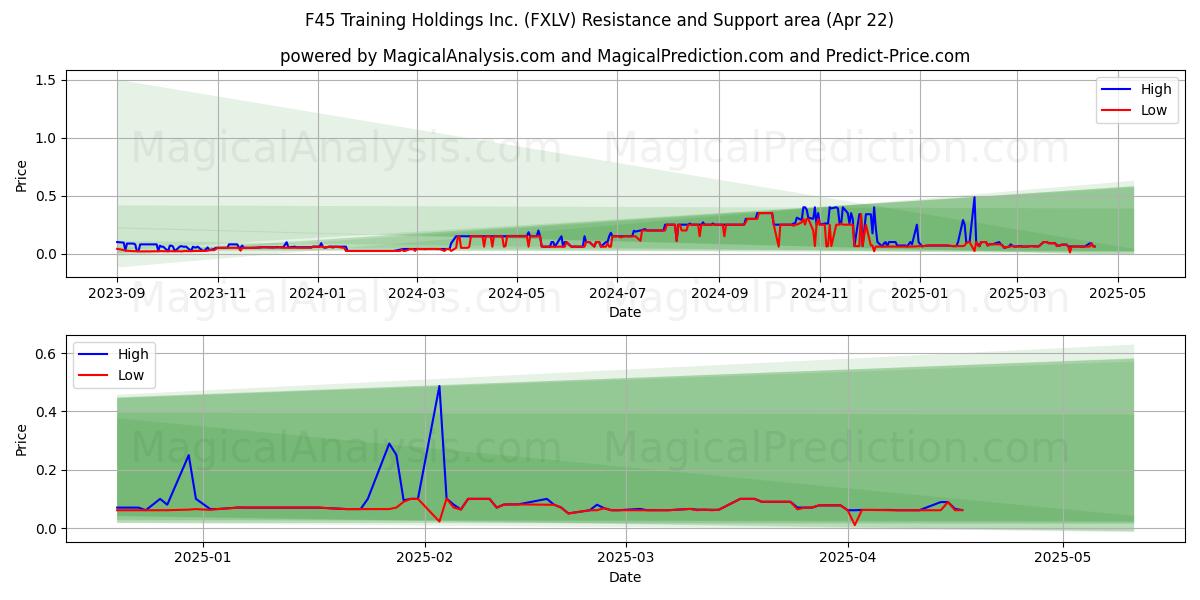This screenshot has height=600, width=1200.
Task: Click 'High' in the bottom chart legend
Action: coord(133,354)
